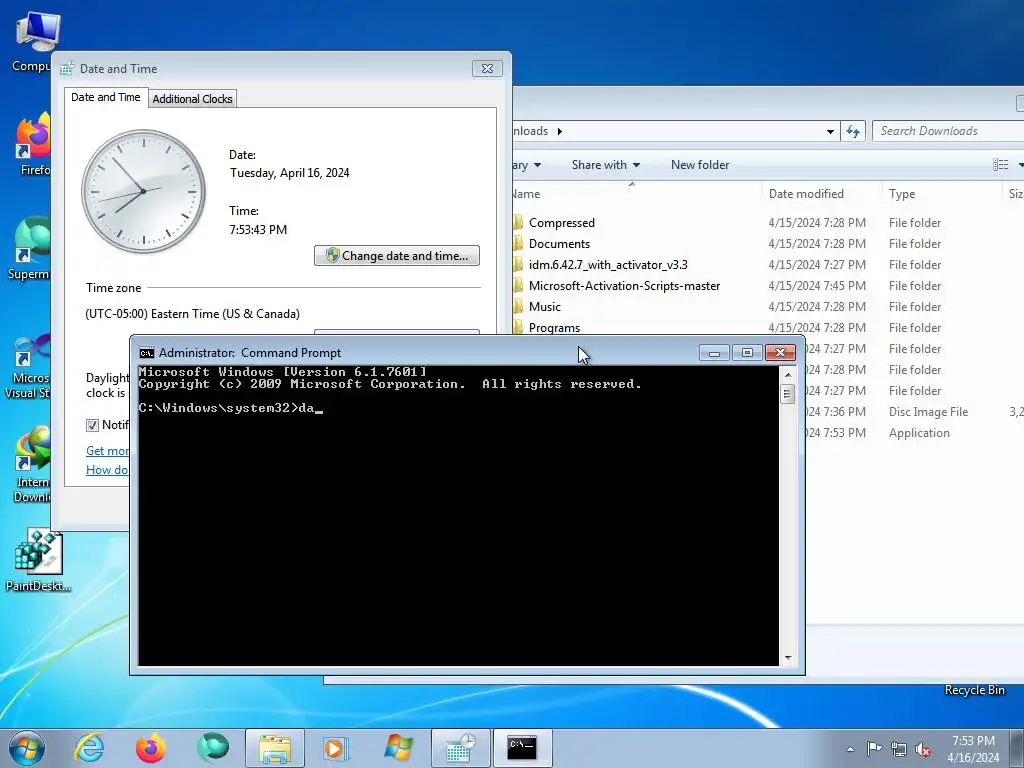The height and width of the screenshot is (768, 1024).
Task: Sort by the Name column header
Action: click(x=635, y=194)
